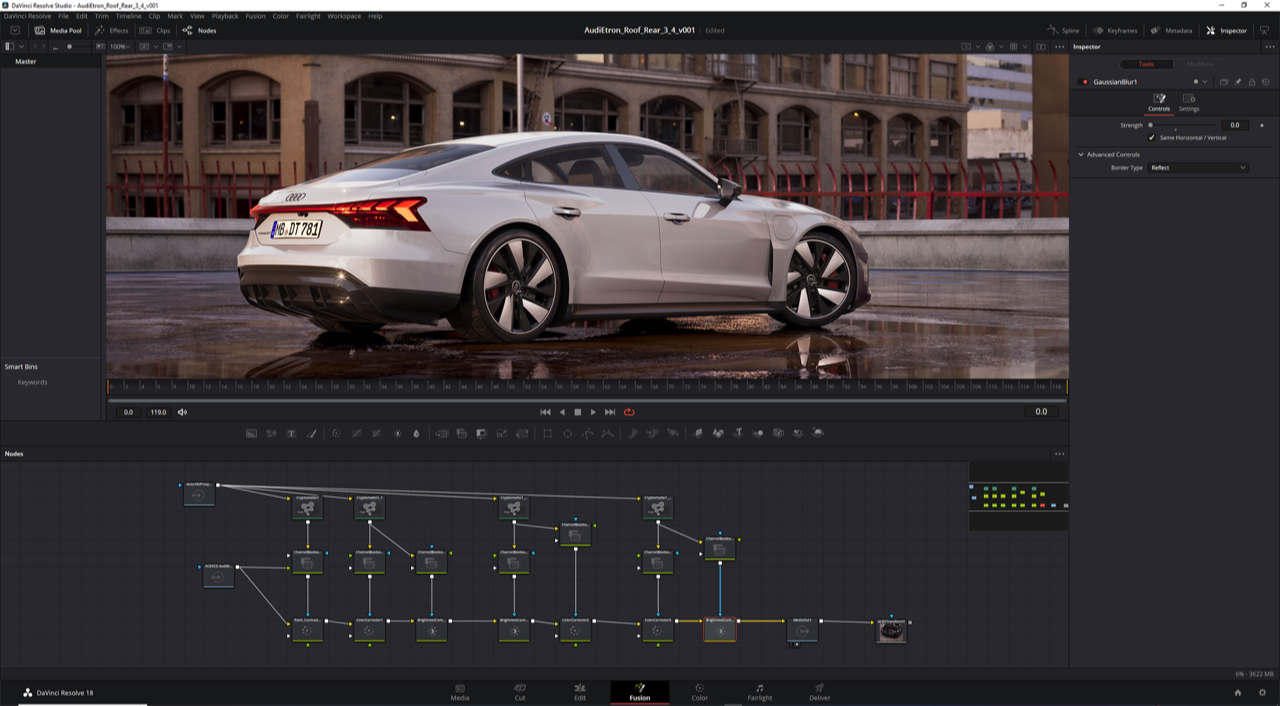Viewport: 1280px width, 706px height.
Task: Click the Project Settings gear icon
Action: pyautogui.click(x=1263, y=692)
